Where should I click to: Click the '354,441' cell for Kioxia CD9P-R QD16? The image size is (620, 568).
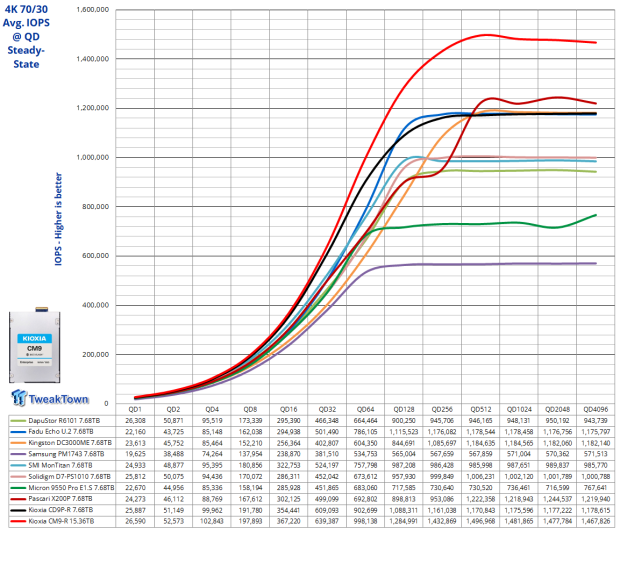point(289,510)
